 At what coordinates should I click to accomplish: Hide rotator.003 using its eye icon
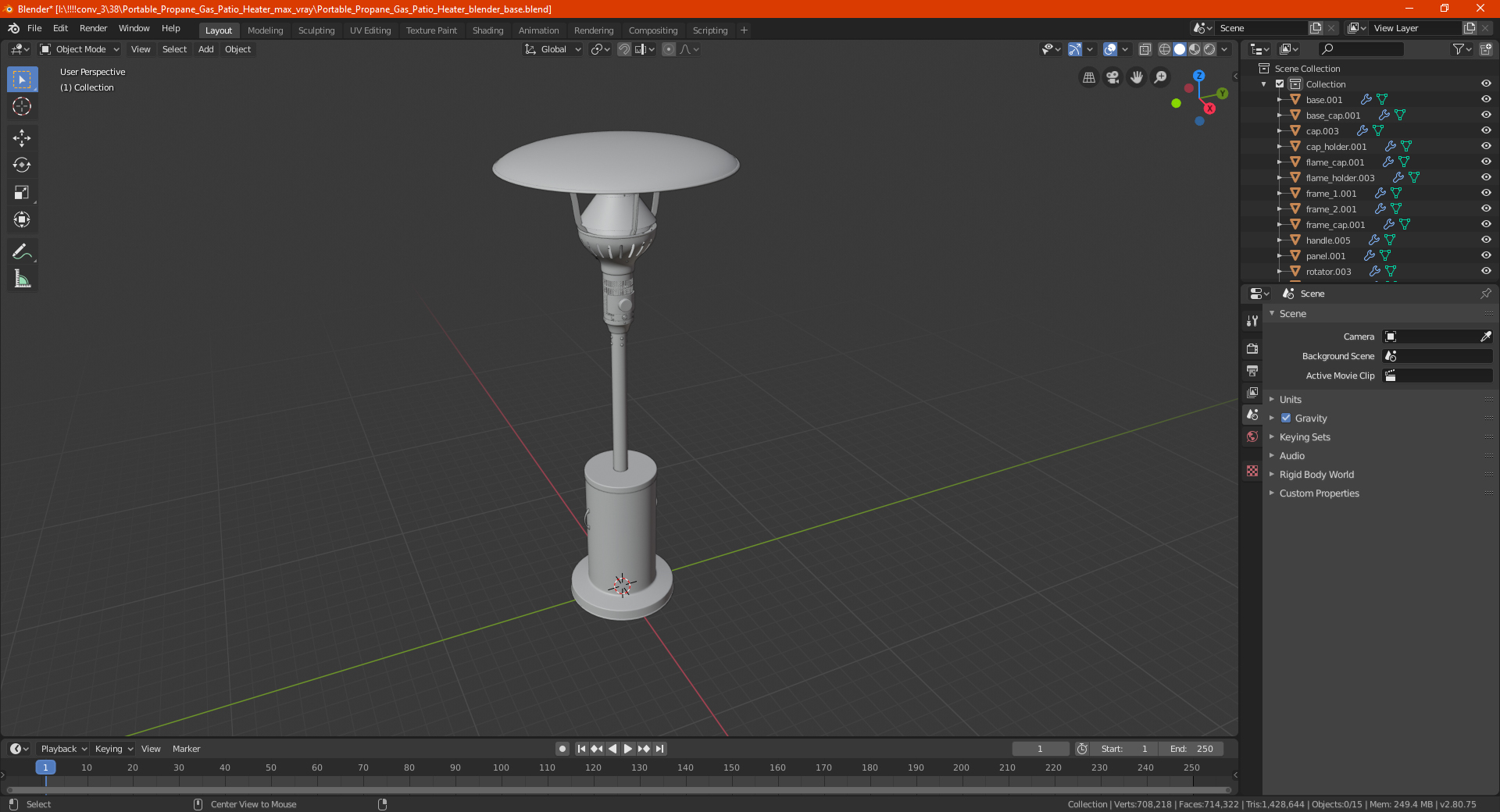[1485, 271]
